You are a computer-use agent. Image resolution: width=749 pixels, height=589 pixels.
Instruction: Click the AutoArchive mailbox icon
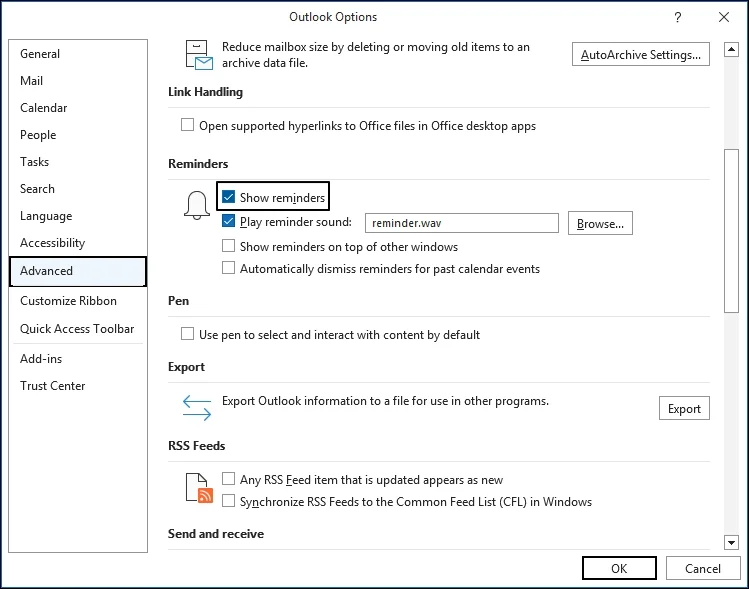[x=199, y=55]
